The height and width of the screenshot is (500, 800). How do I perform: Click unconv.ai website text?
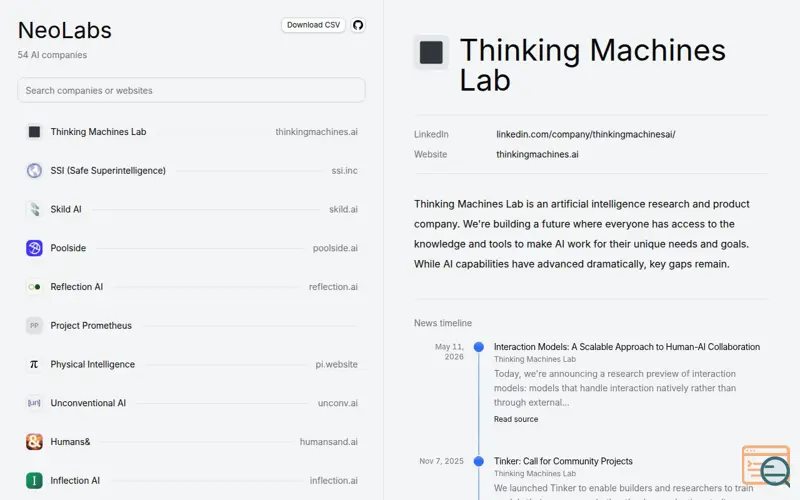click(338, 403)
